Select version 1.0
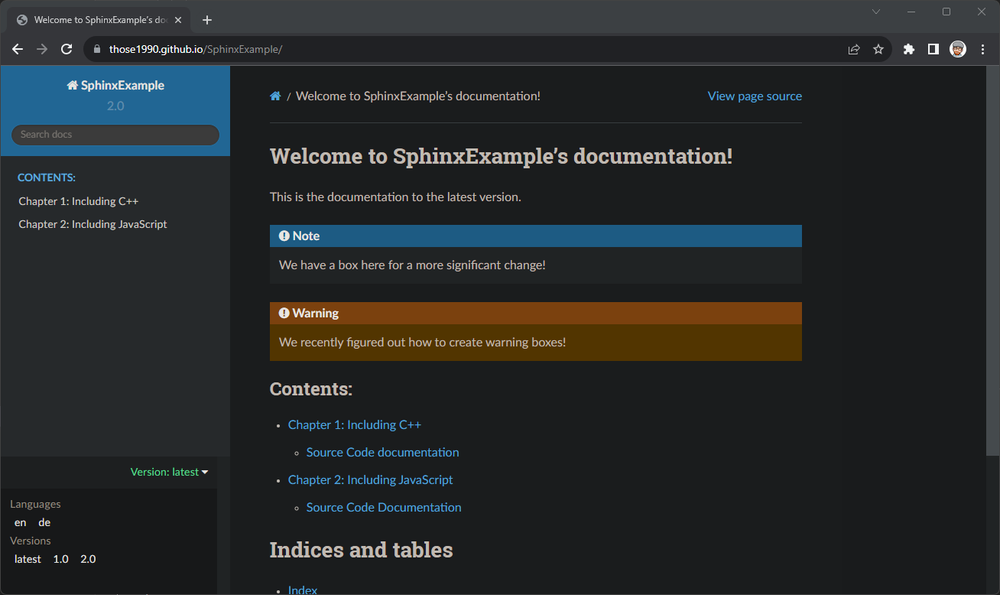Viewport: 1000px width, 595px height. pos(61,559)
